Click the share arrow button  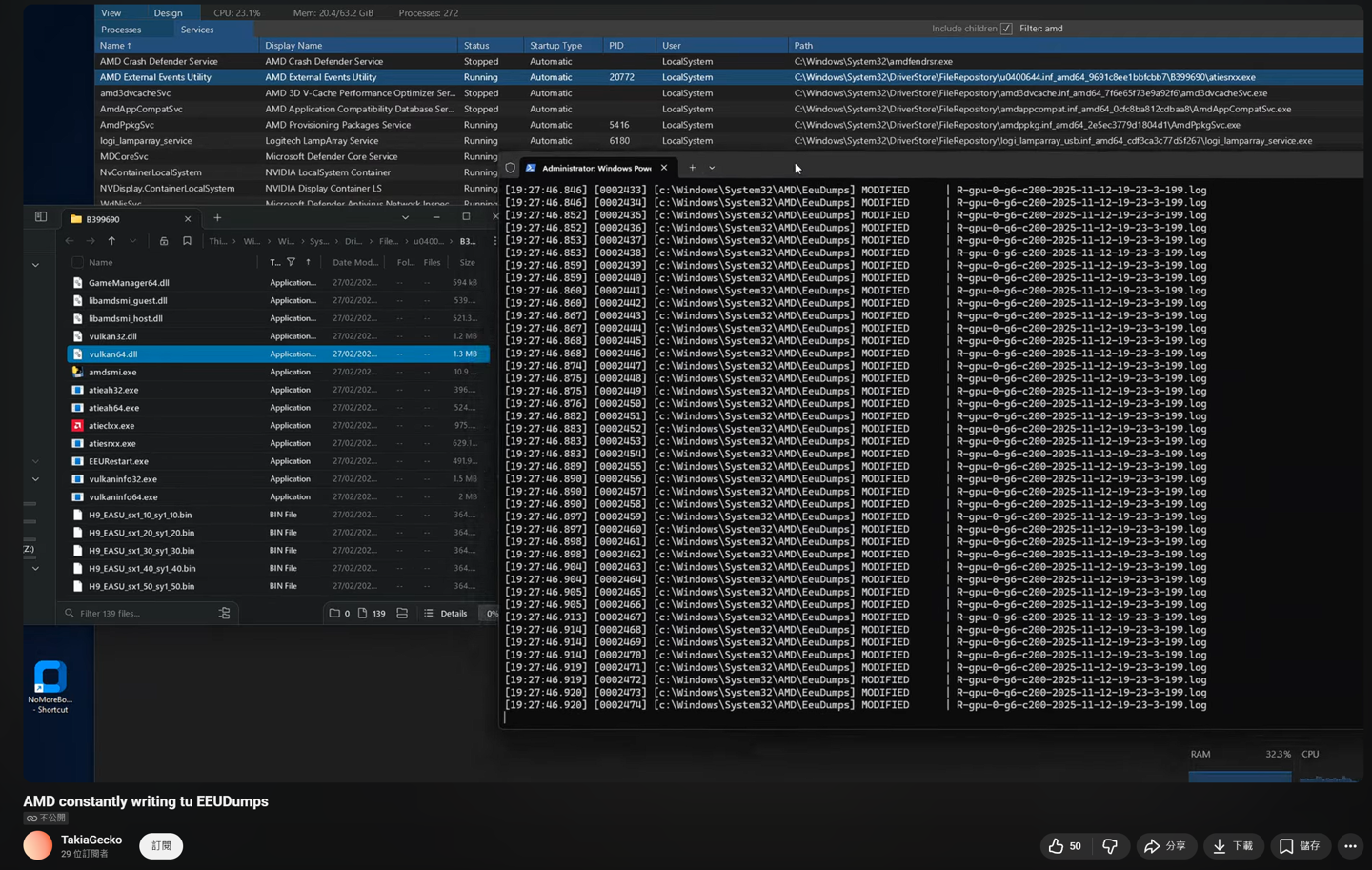(x=1165, y=846)
